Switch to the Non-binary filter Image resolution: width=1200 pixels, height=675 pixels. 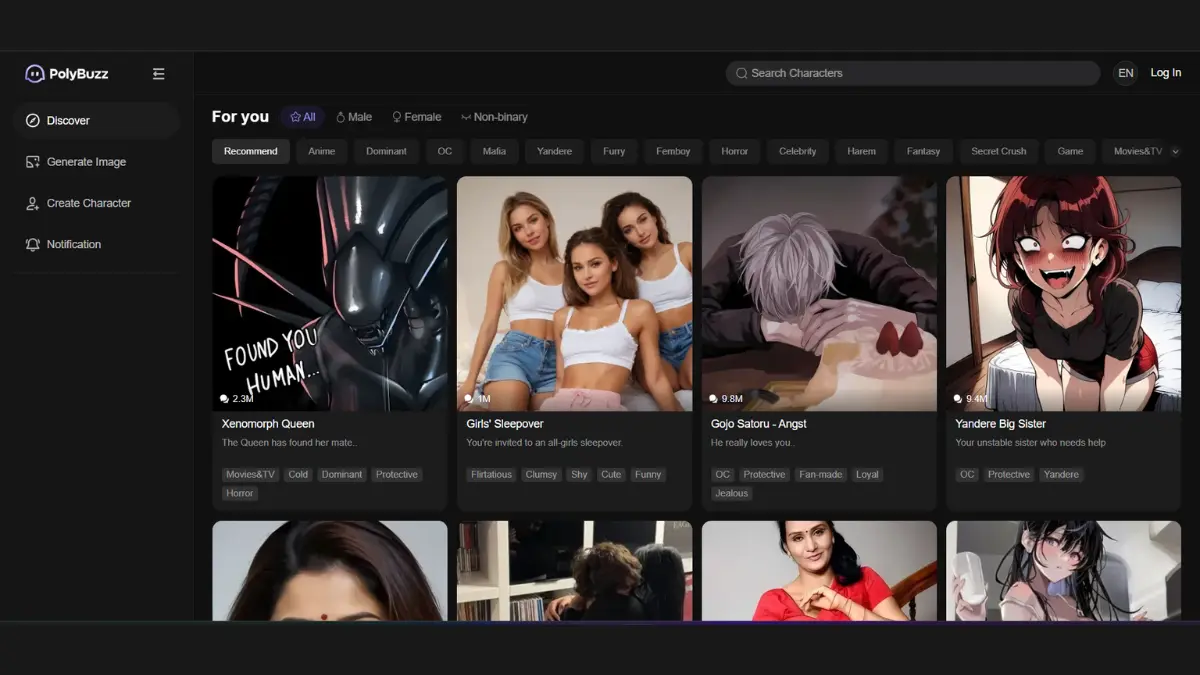click(493, 116)
